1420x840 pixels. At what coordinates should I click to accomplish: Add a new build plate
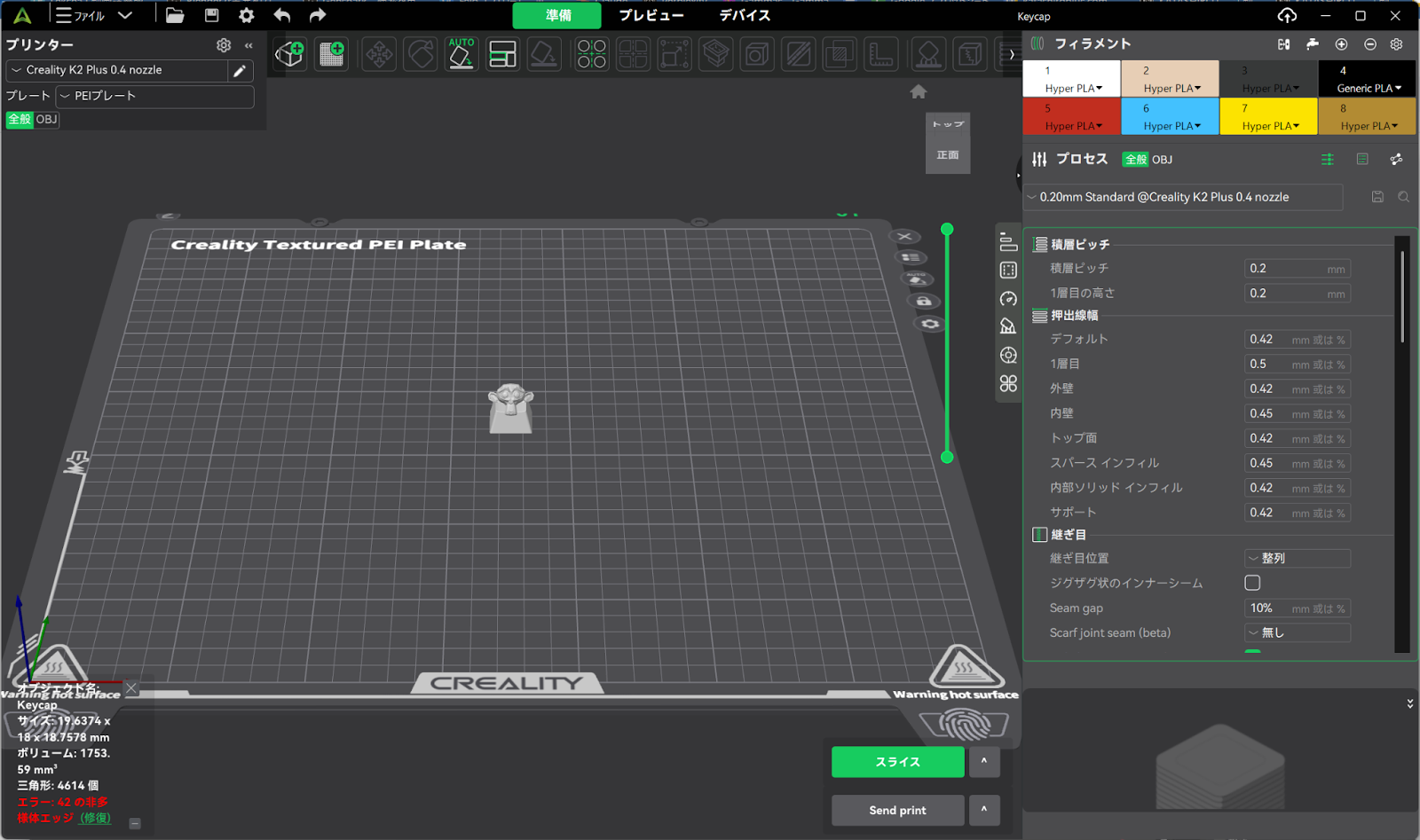(332, 54)
